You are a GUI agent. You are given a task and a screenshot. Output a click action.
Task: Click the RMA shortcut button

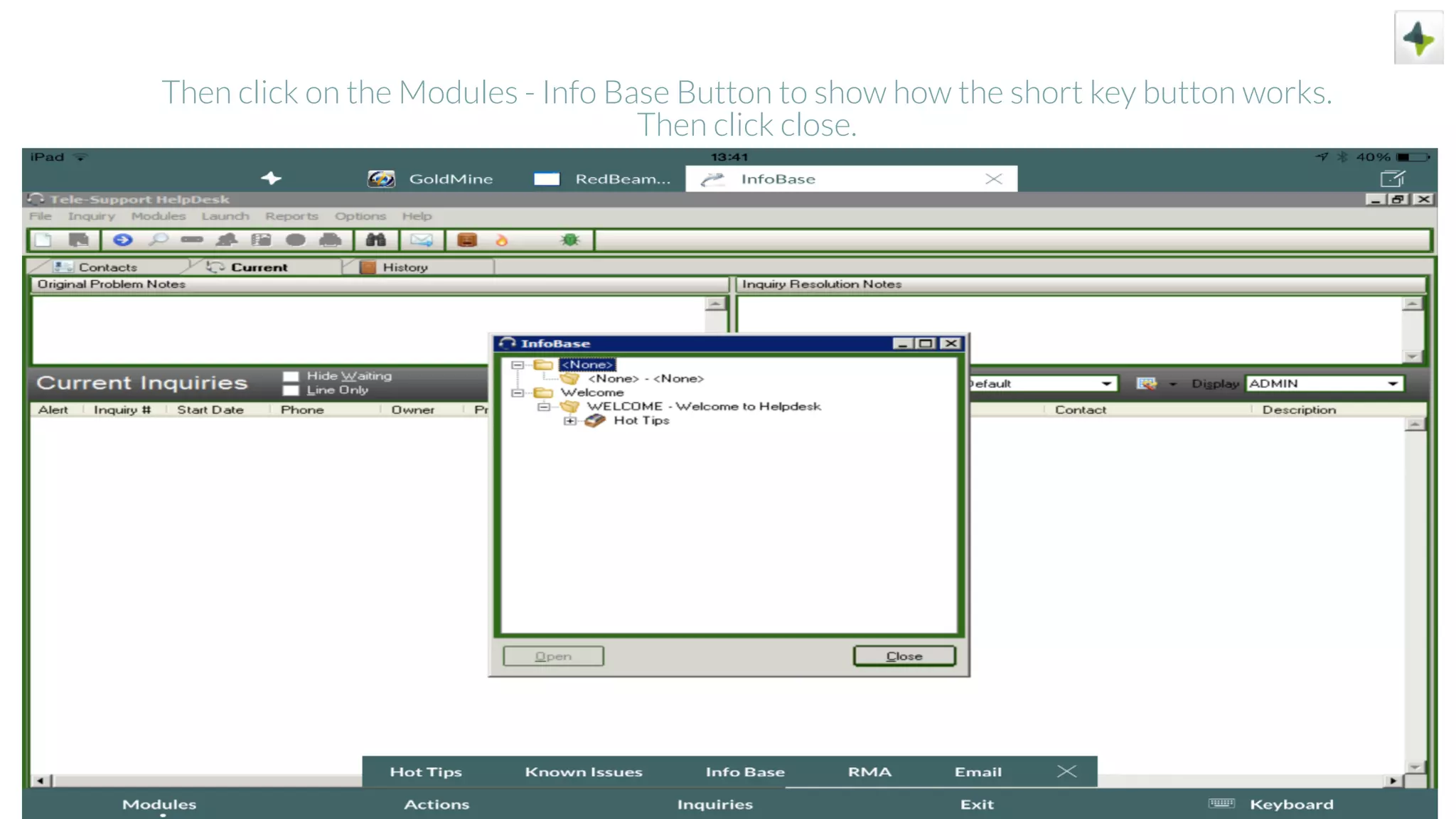[869, 772]
